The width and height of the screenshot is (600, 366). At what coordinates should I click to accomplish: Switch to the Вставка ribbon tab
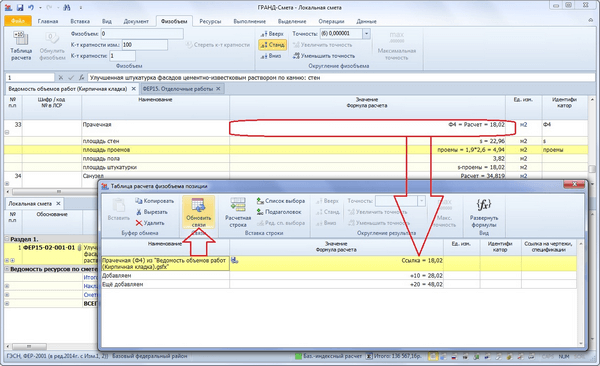(x=80, y=21)
